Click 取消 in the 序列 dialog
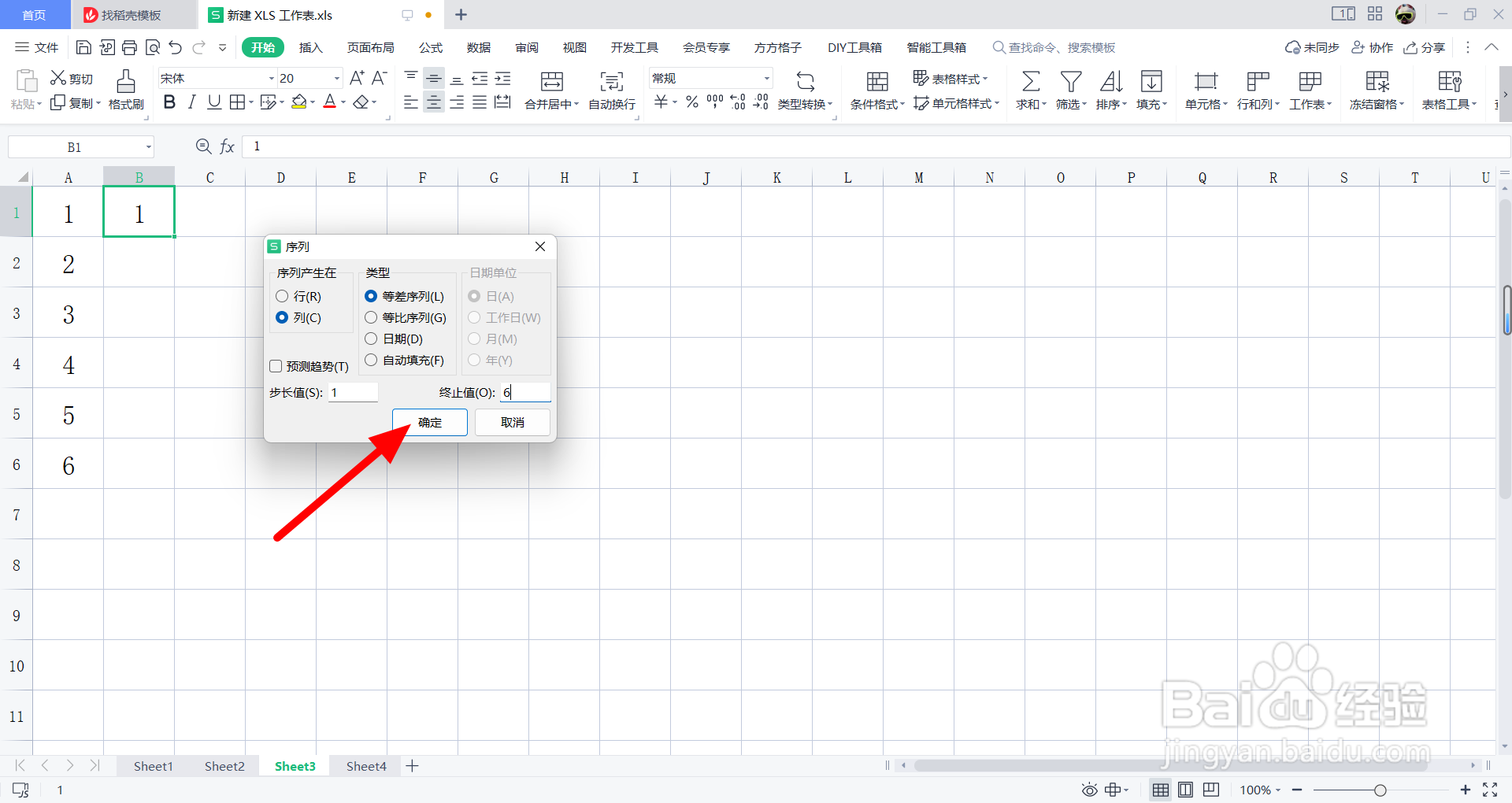The height and width of the screenshot is (803, 1512). point(513,423)
